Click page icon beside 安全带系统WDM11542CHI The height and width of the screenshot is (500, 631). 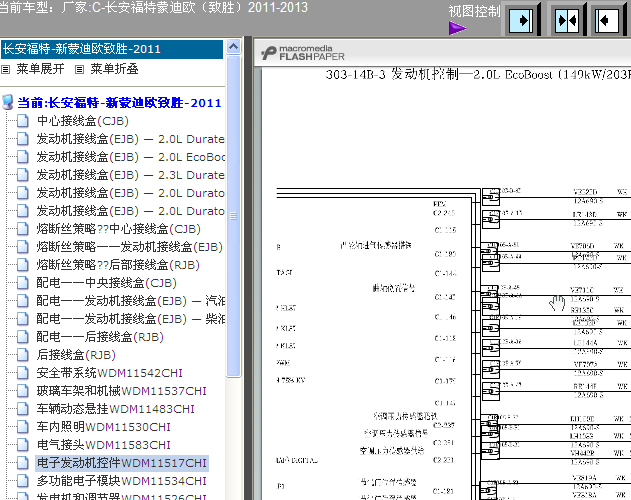point(23,373)
